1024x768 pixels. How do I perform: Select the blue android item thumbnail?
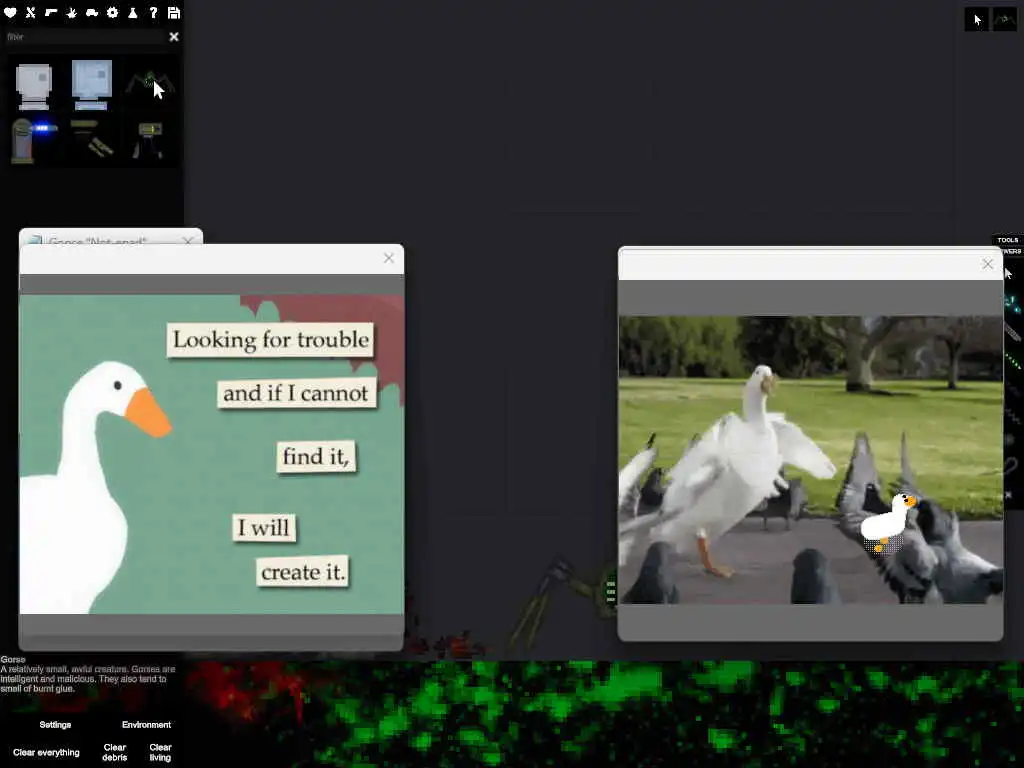coord(91,84)
